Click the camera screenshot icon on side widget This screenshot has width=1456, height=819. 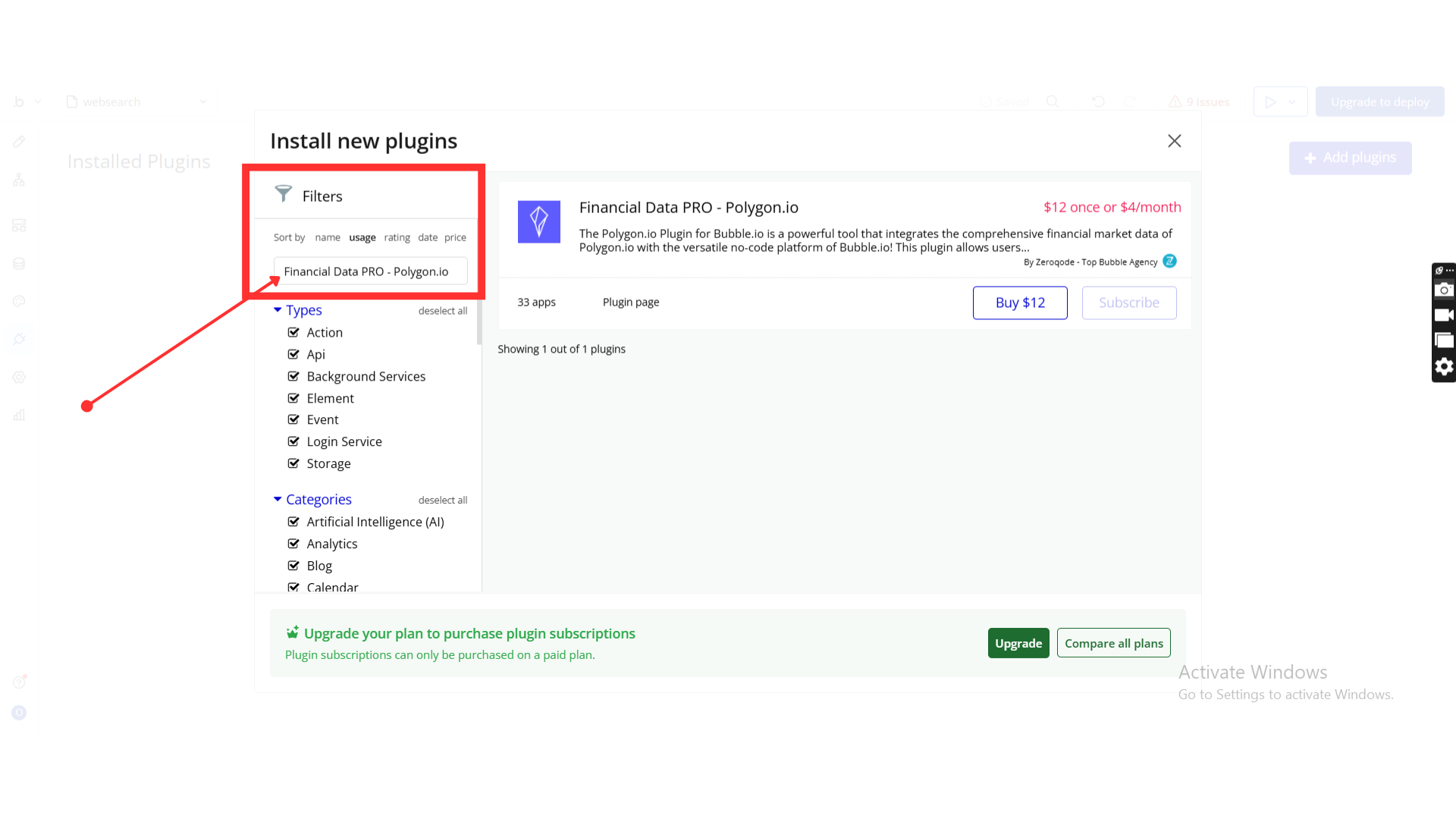1444,290
